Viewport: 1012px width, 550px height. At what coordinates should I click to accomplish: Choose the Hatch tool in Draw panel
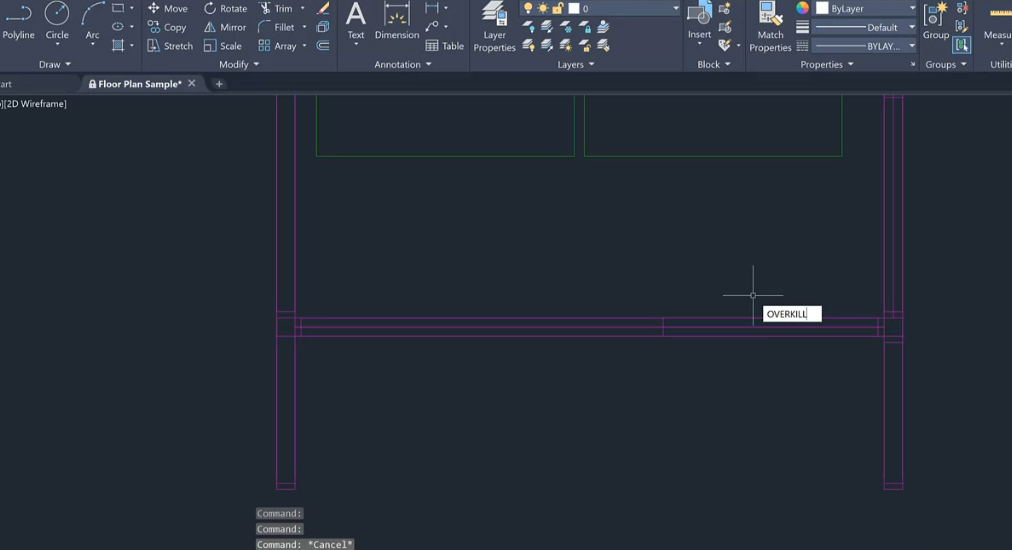(118, 45)
